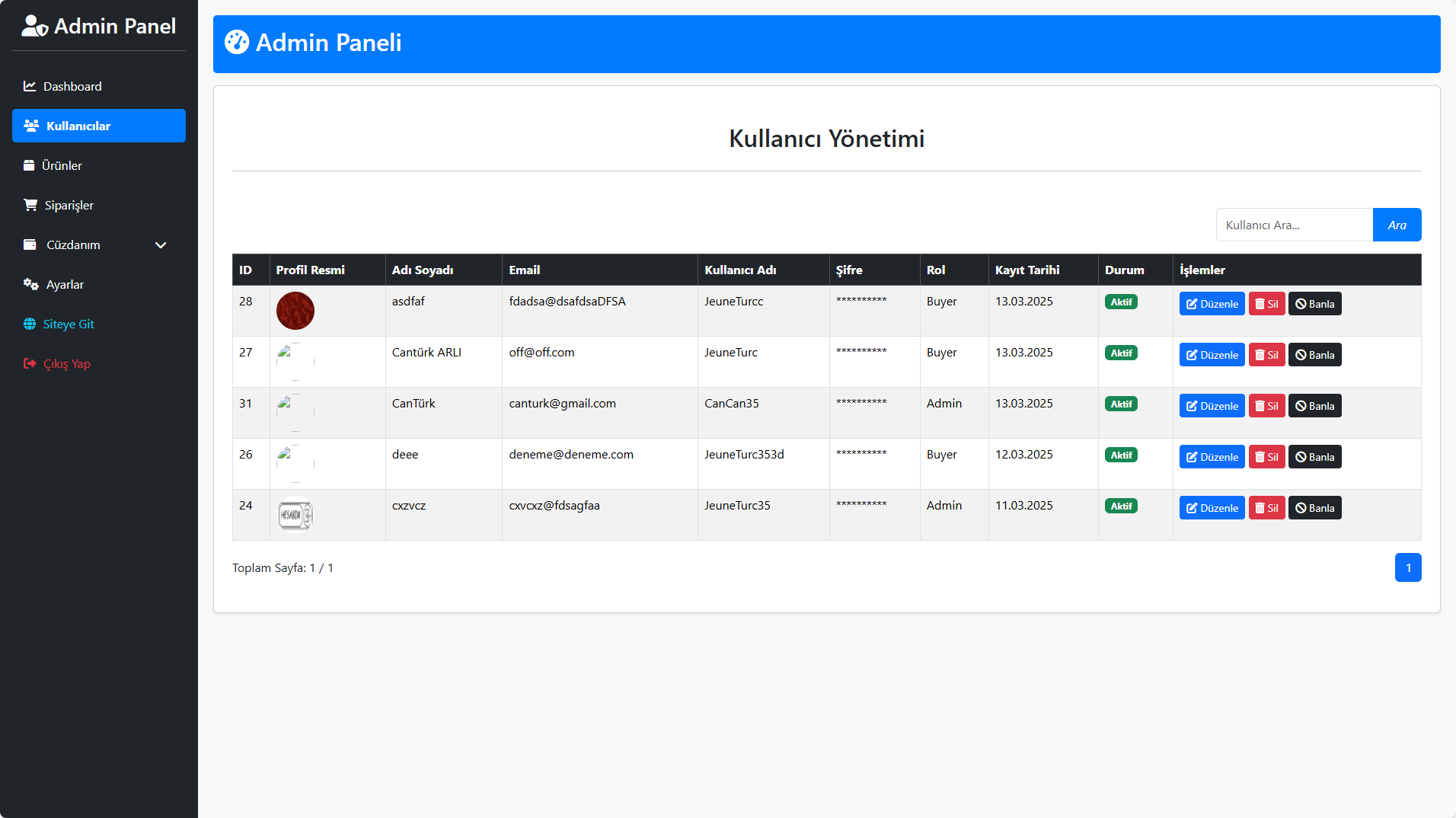Viewport: 1456px width, 818px height.
Task: Click Banla for user cxzvcz
Action: click(x=1314, y=508)
